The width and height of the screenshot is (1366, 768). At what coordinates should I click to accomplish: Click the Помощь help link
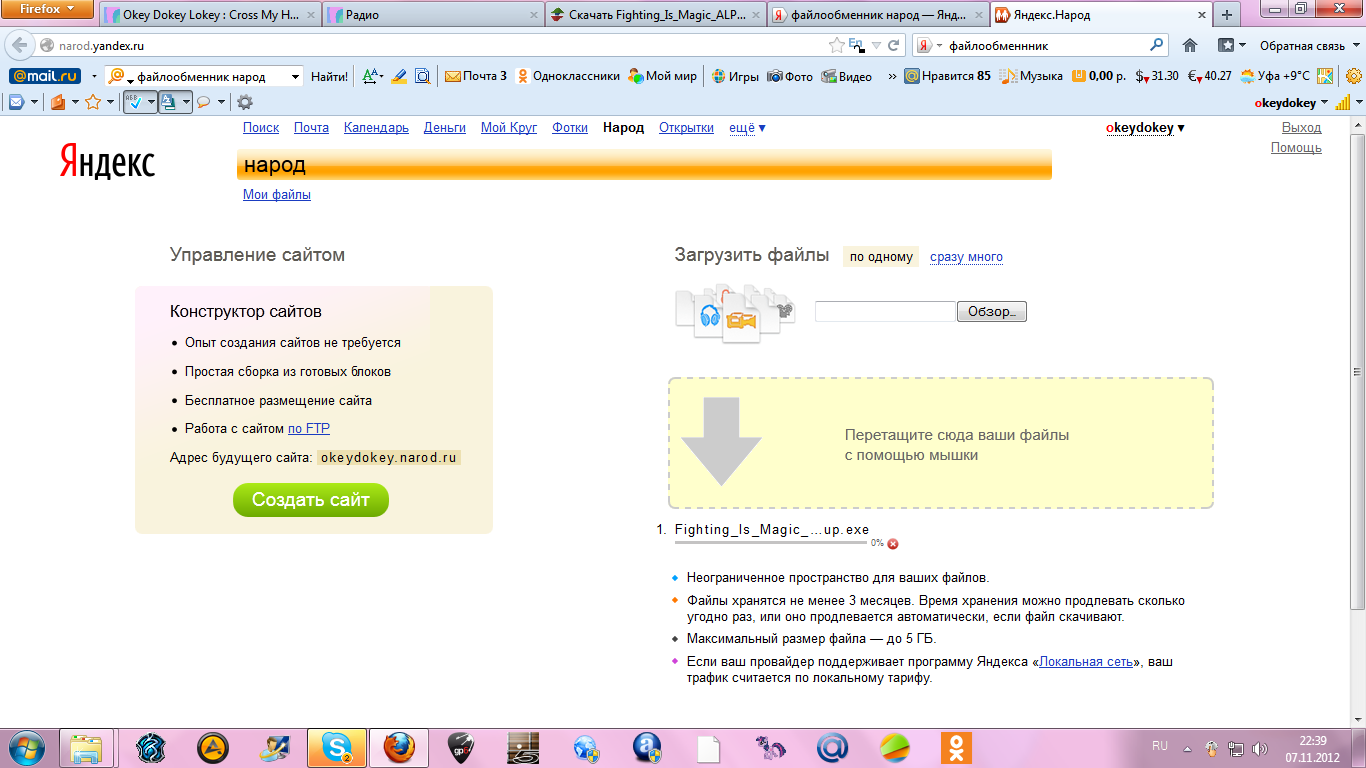coord(1296,148)
